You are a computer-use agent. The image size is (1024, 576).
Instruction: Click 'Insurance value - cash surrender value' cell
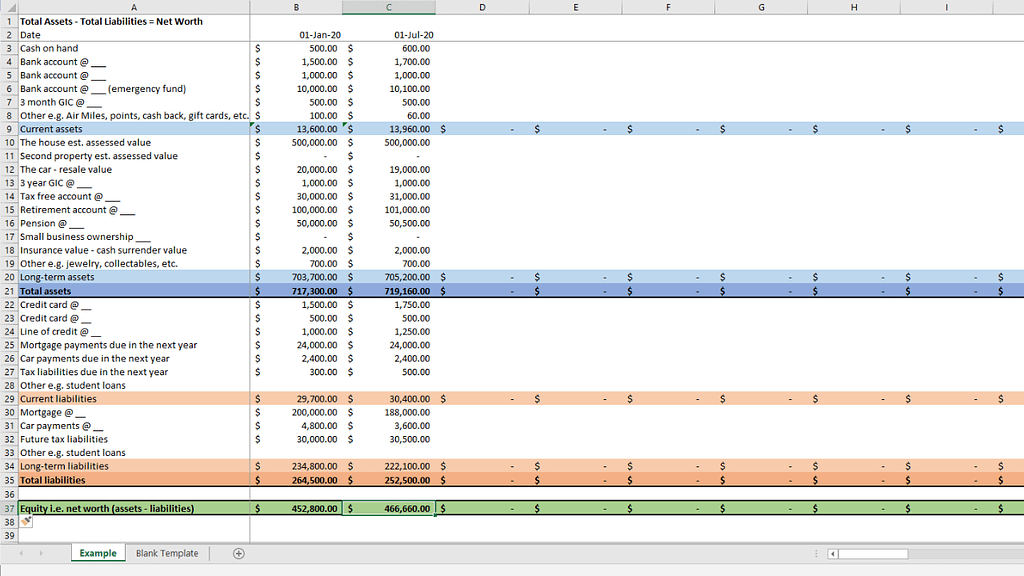tap(134, 250)
